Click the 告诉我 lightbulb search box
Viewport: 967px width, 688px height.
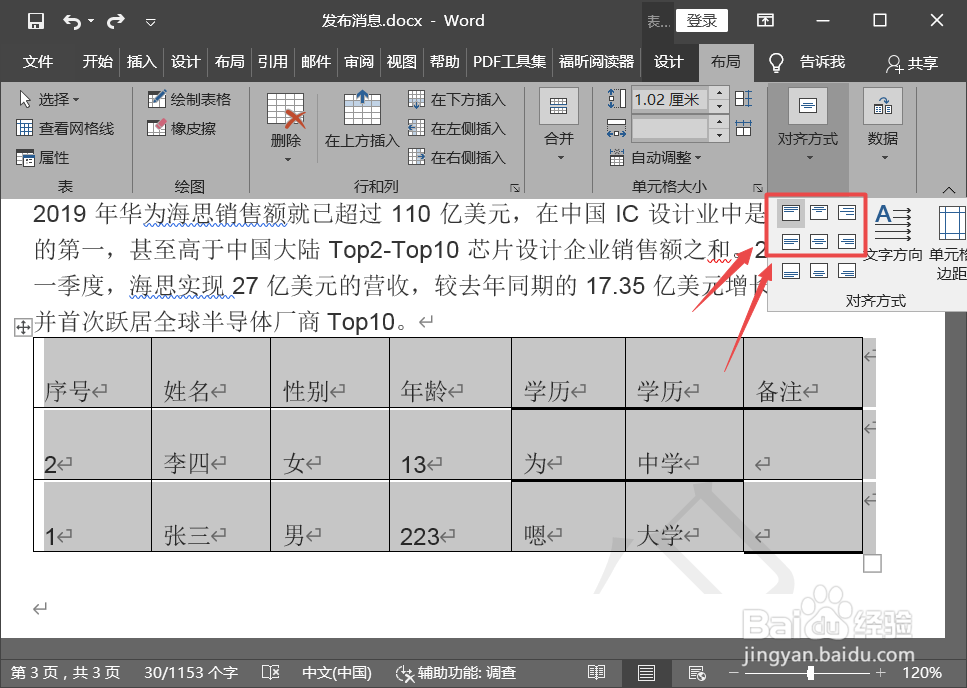click(x=807, y=62)
